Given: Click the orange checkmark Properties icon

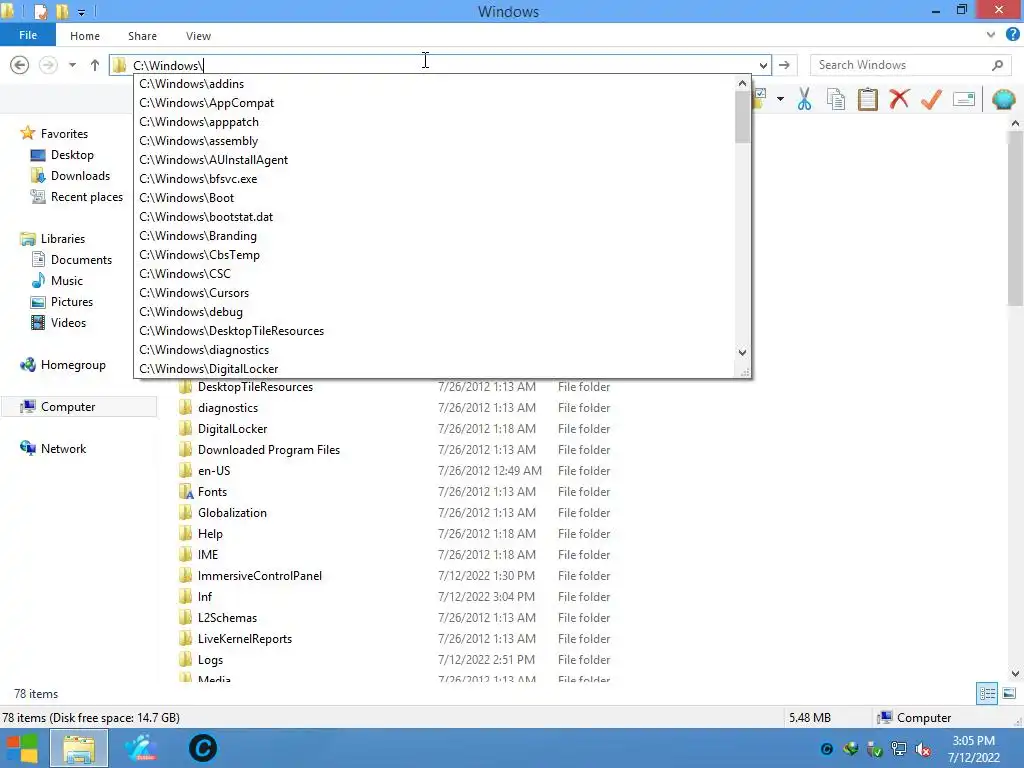Looking at the screenshot, I should coord(931,99).
